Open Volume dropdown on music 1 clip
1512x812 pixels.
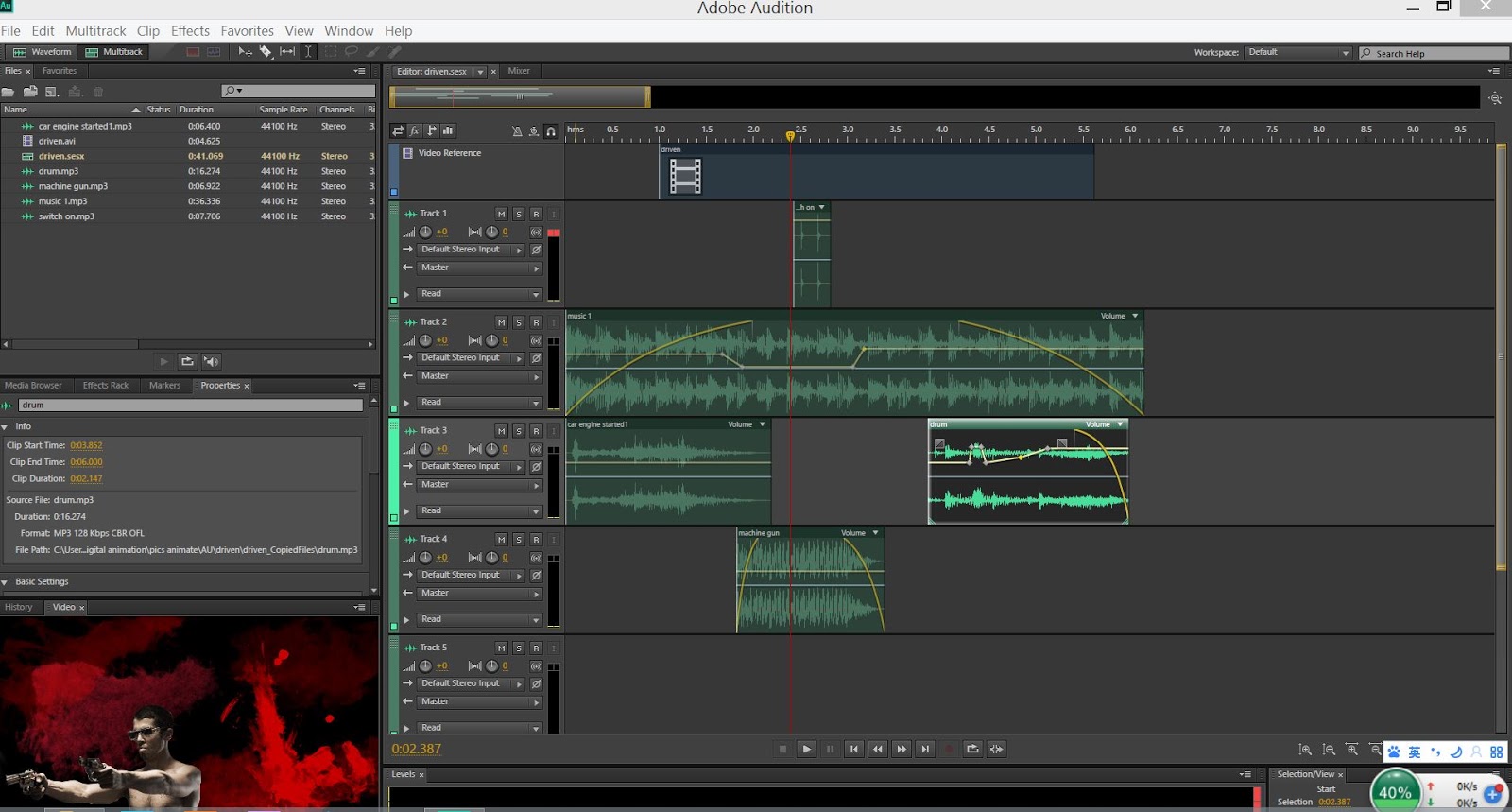(x=1135, y=316)
